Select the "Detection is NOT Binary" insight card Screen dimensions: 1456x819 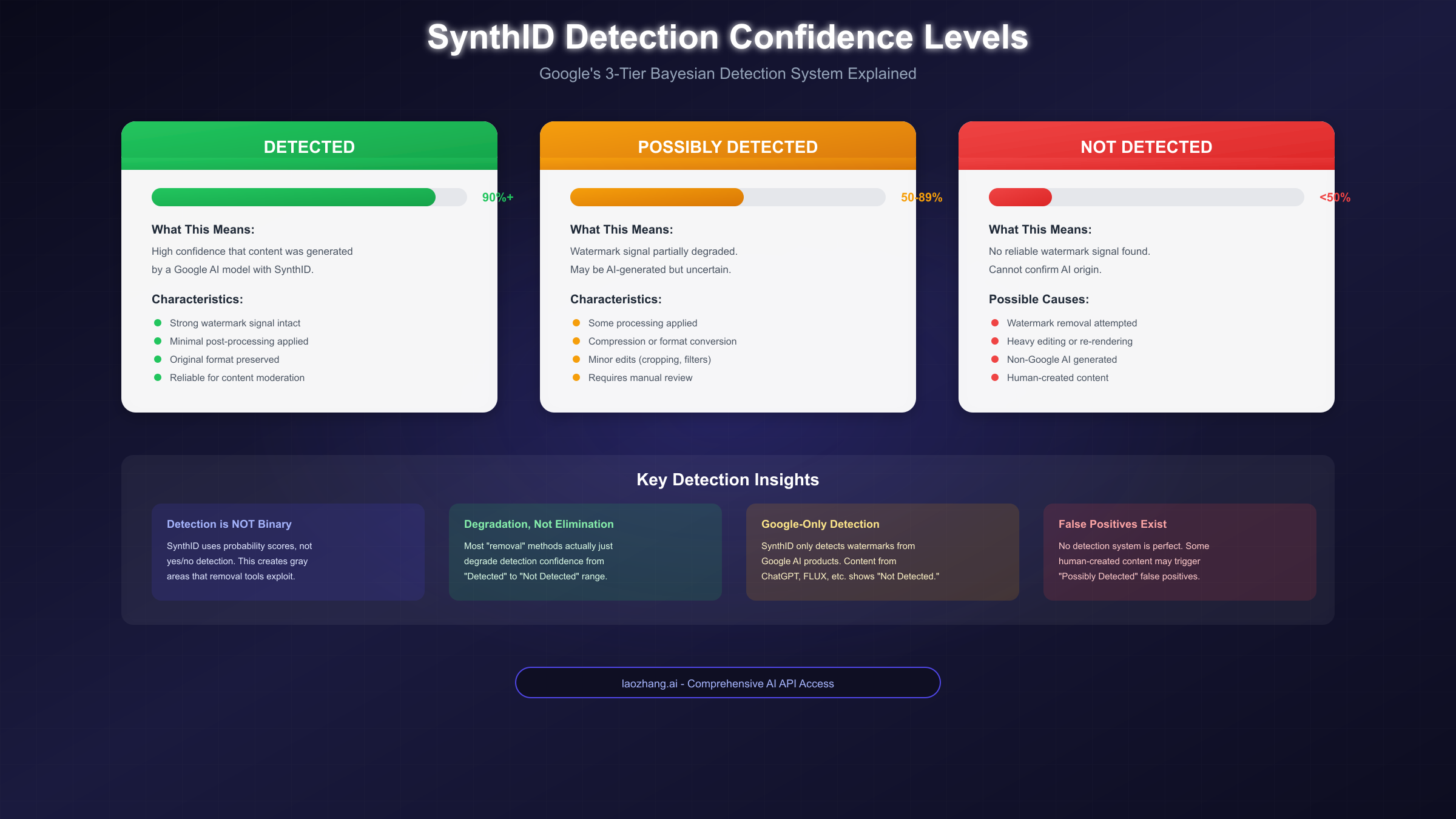coord(288,551)
